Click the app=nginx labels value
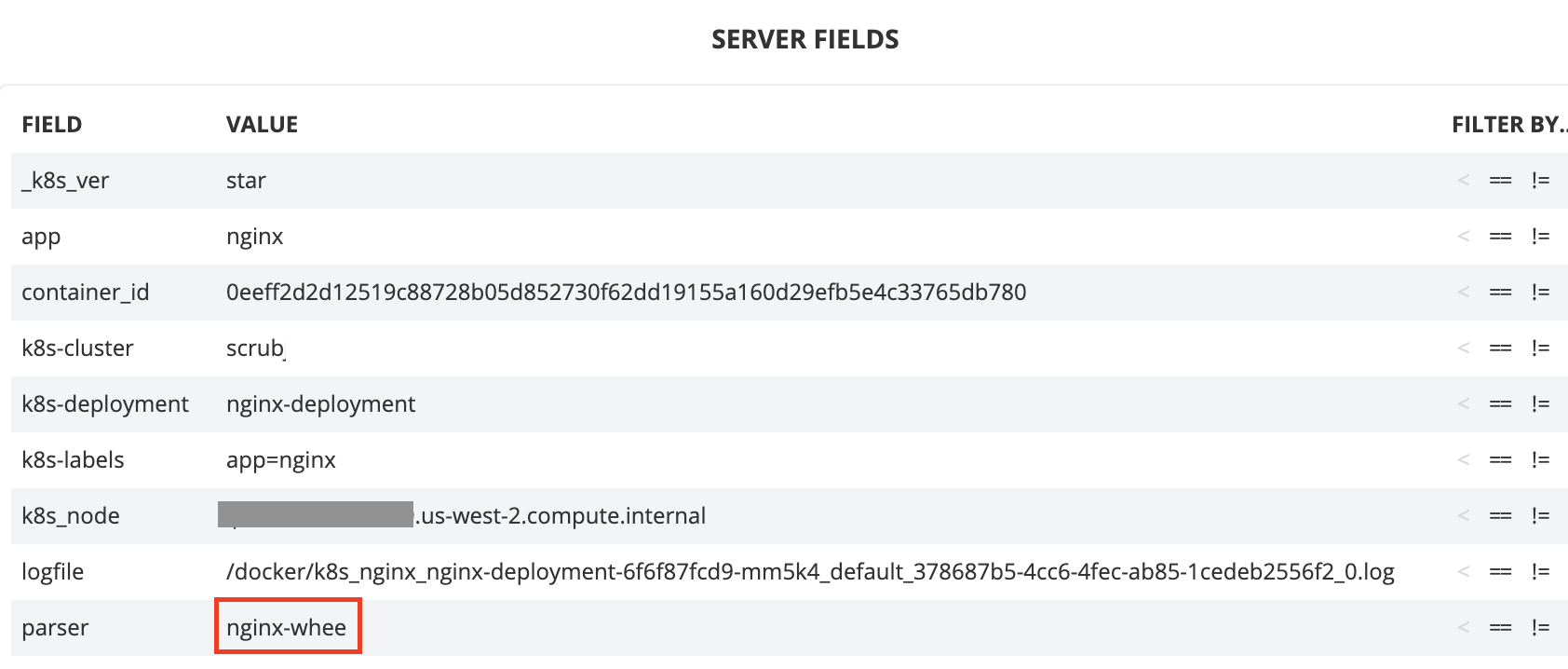 [x=281, y=460]
